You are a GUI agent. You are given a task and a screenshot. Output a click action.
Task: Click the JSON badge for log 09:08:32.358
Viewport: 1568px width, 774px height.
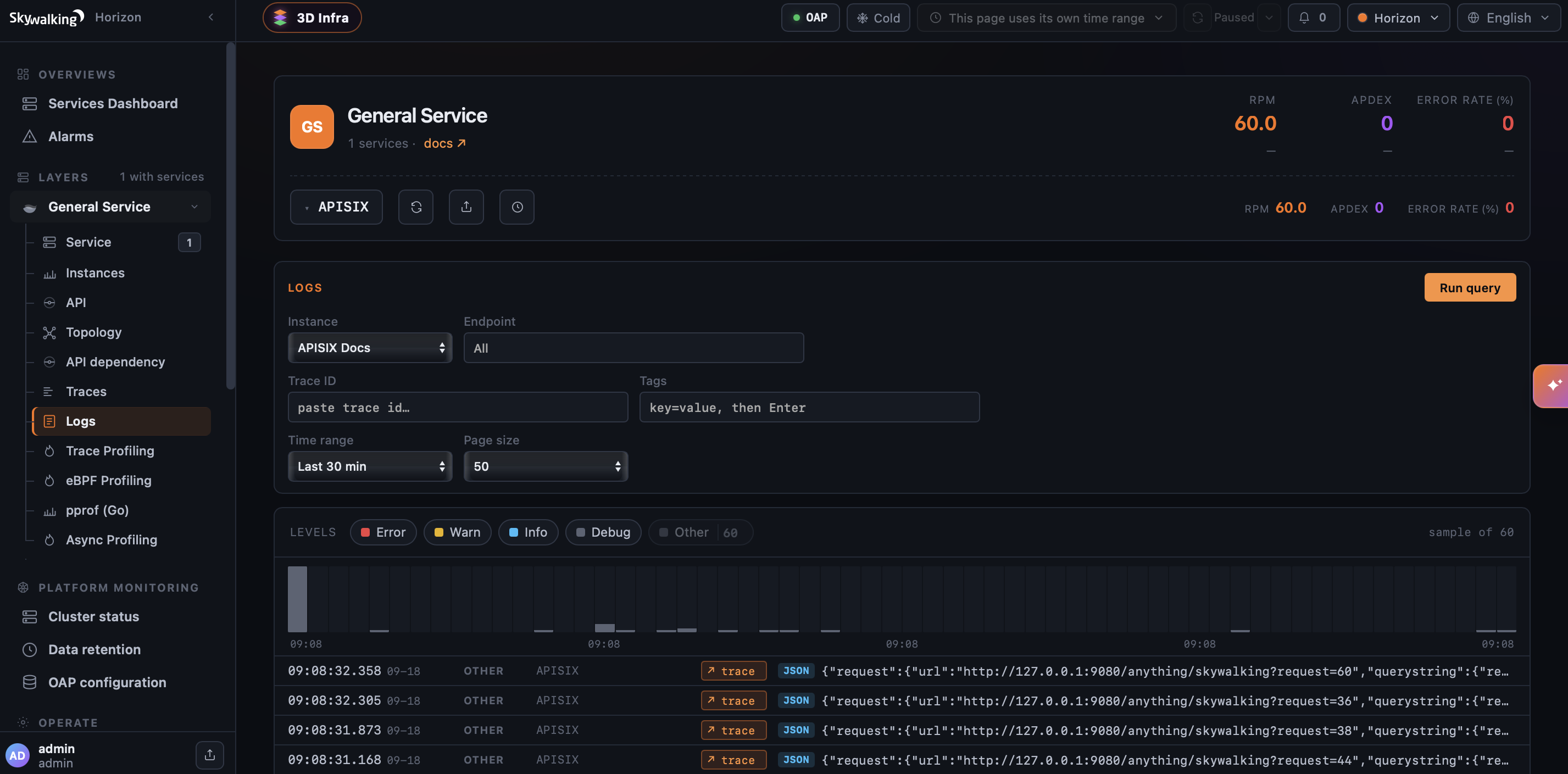(796, 671)
